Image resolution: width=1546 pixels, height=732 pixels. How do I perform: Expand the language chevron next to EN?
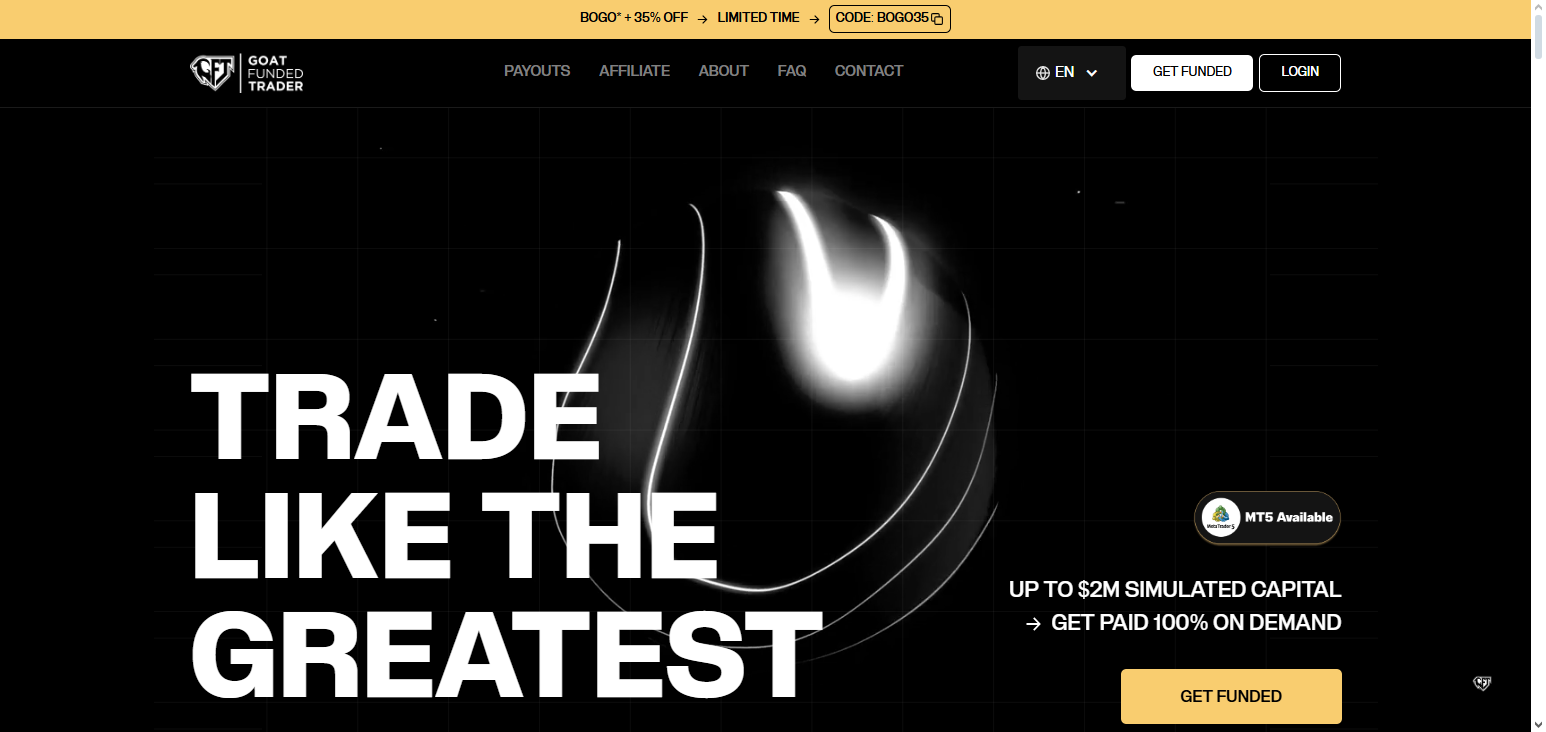click(x=1092, y=73)
